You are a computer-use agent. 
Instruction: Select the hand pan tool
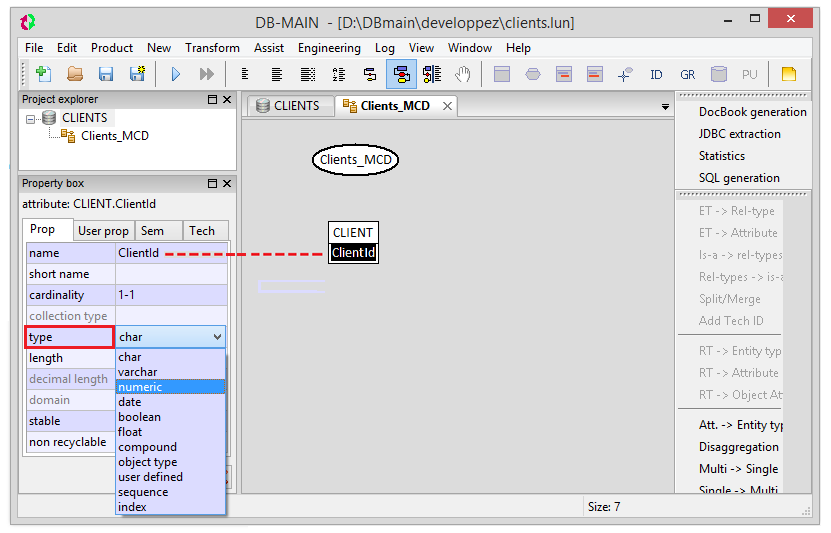[463, 74]
